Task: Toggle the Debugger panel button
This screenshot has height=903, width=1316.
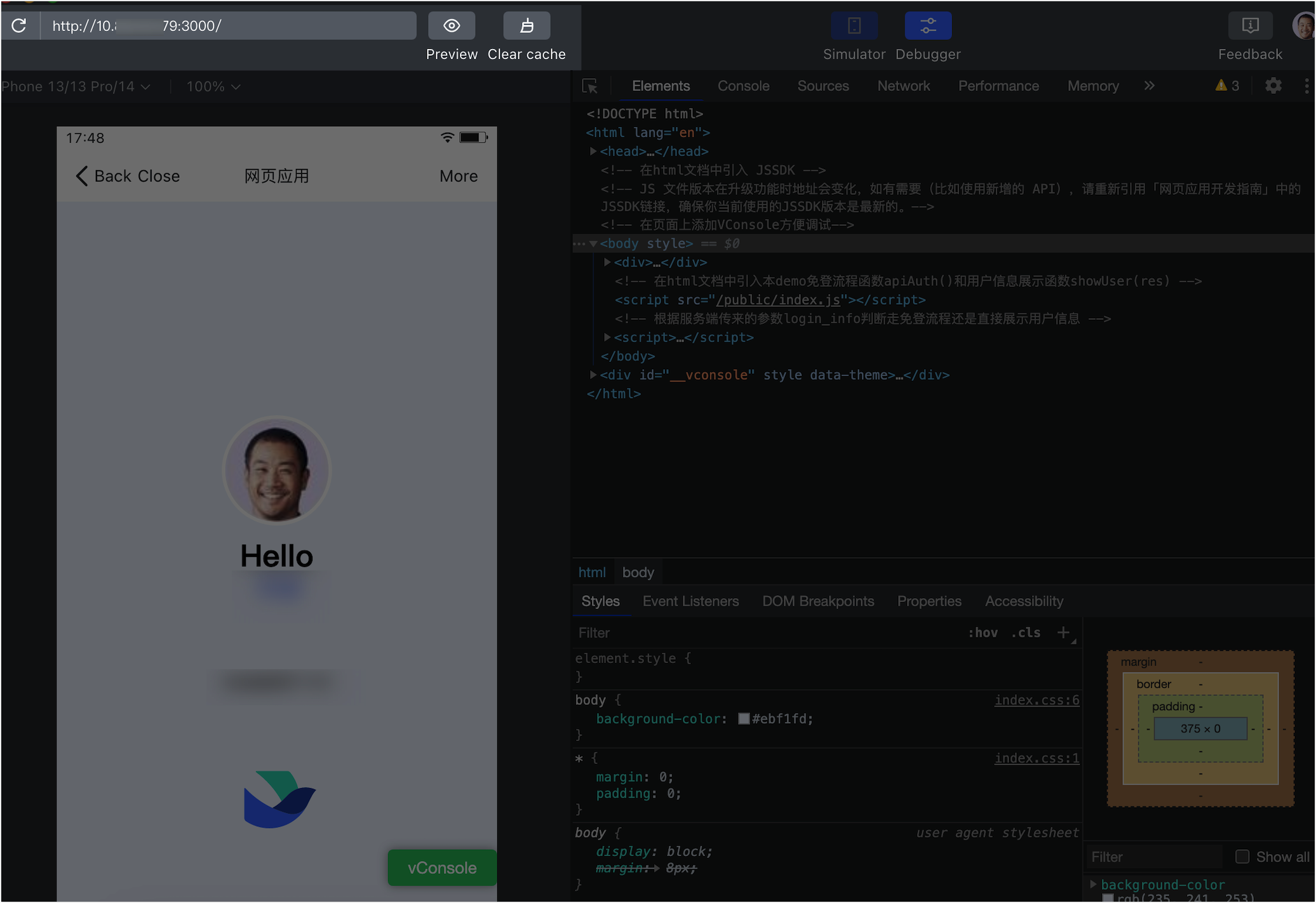Action: coord(928,25)
